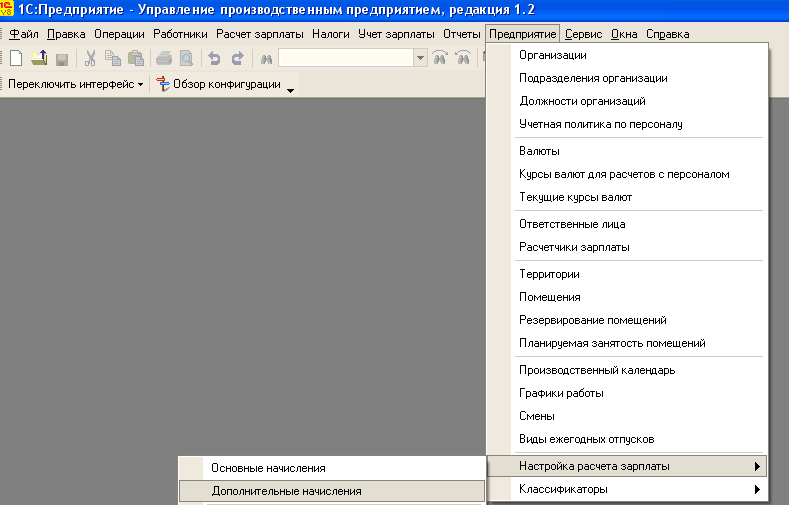Select Дополнительные начисления submenu item

[x=332, y=491]
